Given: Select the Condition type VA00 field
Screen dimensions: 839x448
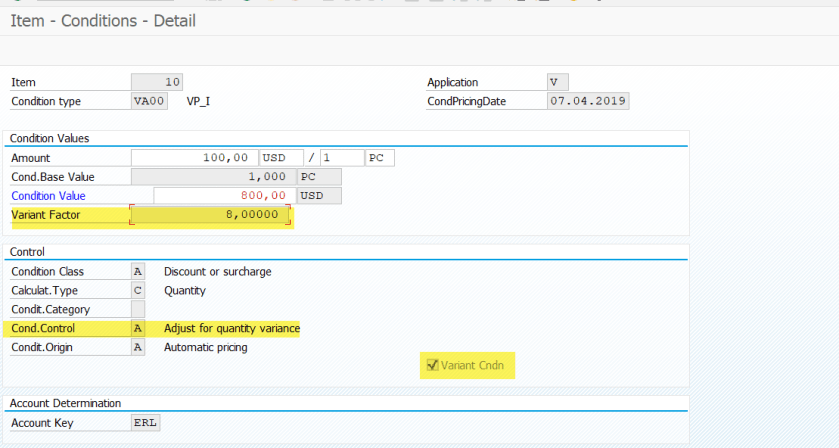Looking at the screenshot, I should (x=149, y=101).
